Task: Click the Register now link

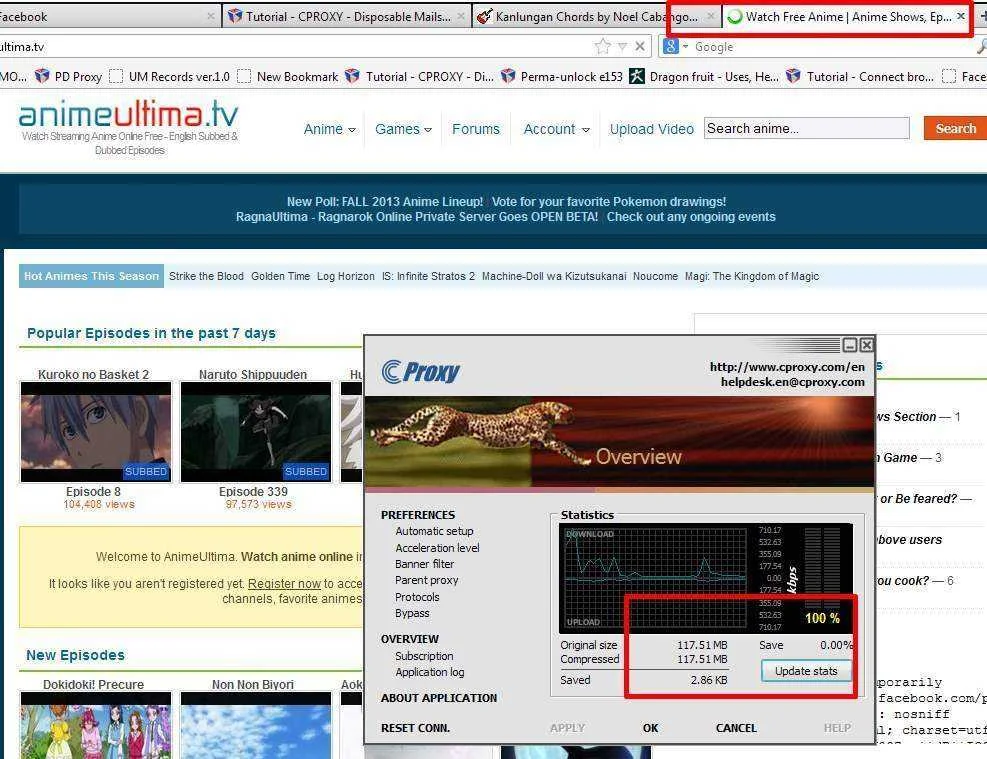Action: pyautogui.click(x=285, y=584)
